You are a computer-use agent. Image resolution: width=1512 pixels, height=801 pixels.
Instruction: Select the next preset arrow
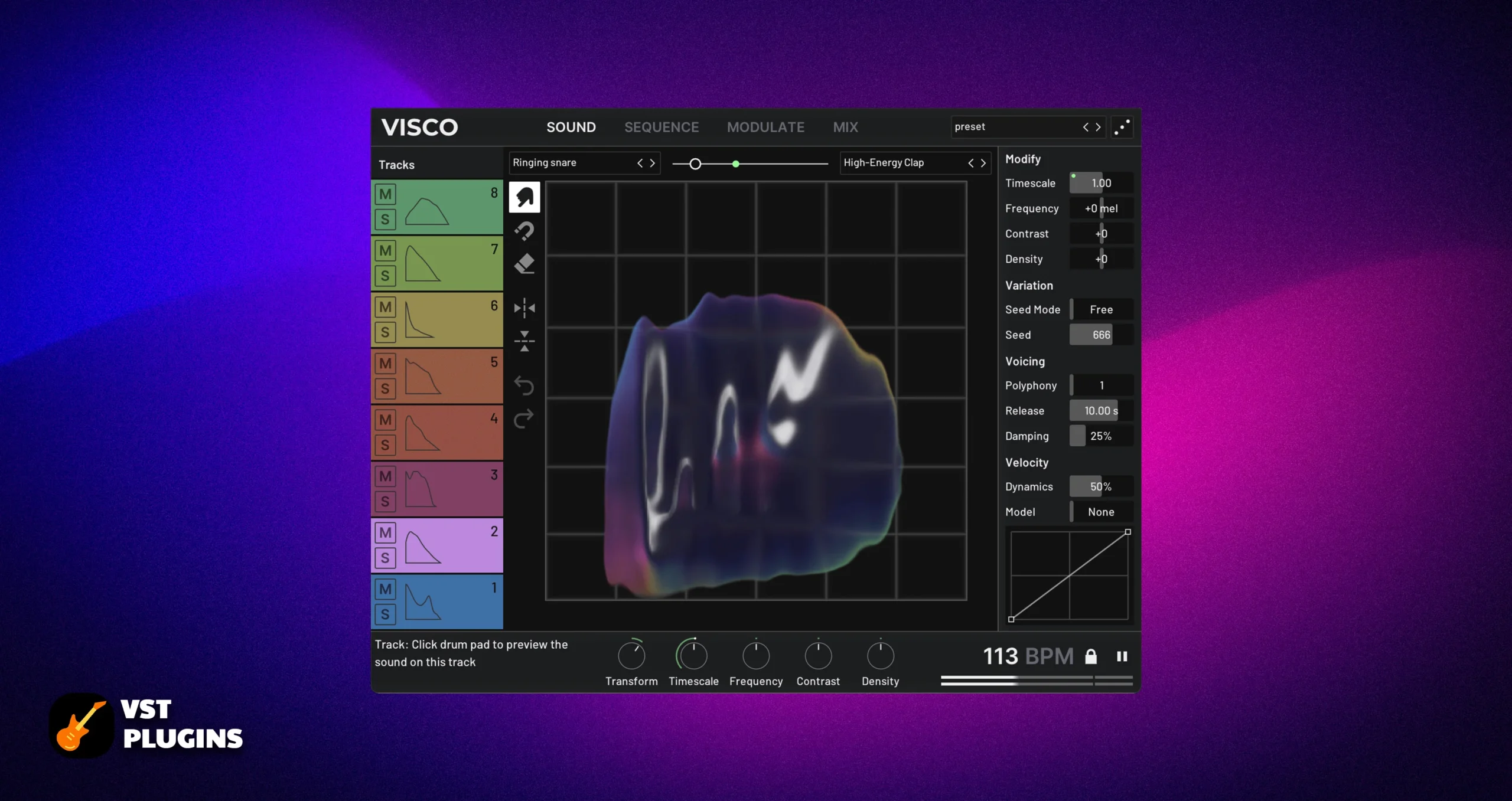pos(1098,127)
